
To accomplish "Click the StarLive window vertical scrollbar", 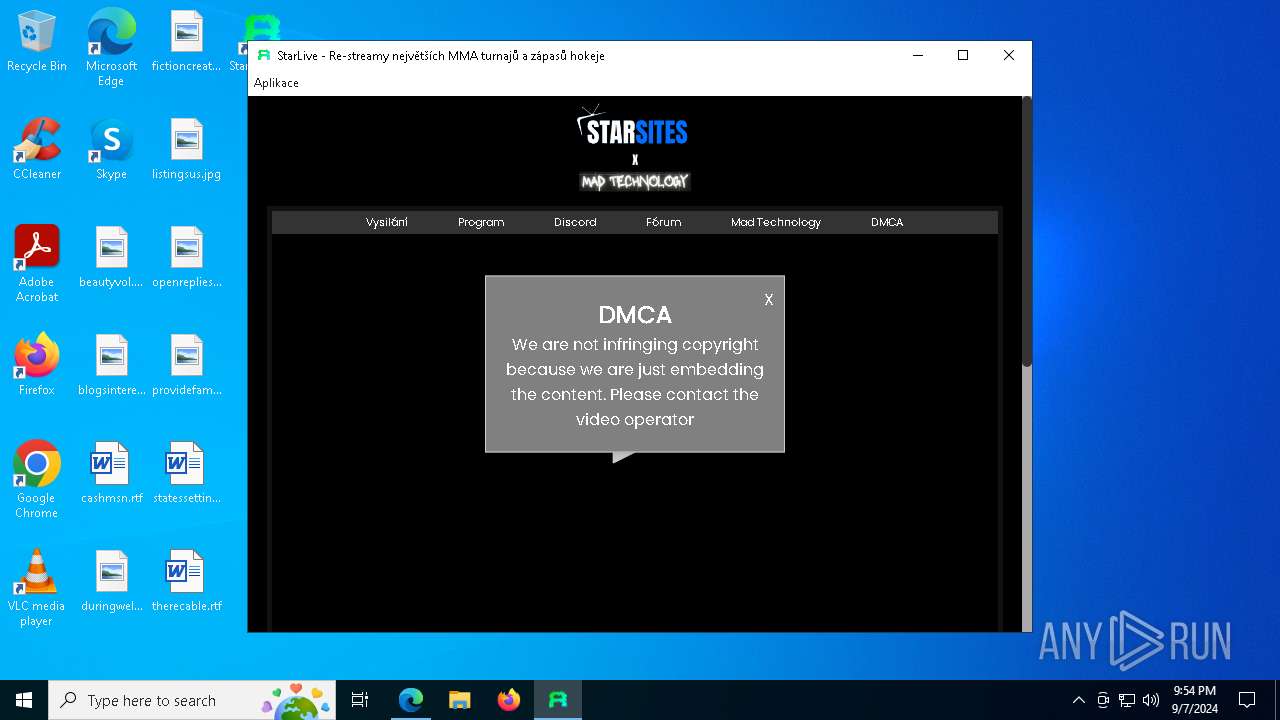I will coord(1026,232).
